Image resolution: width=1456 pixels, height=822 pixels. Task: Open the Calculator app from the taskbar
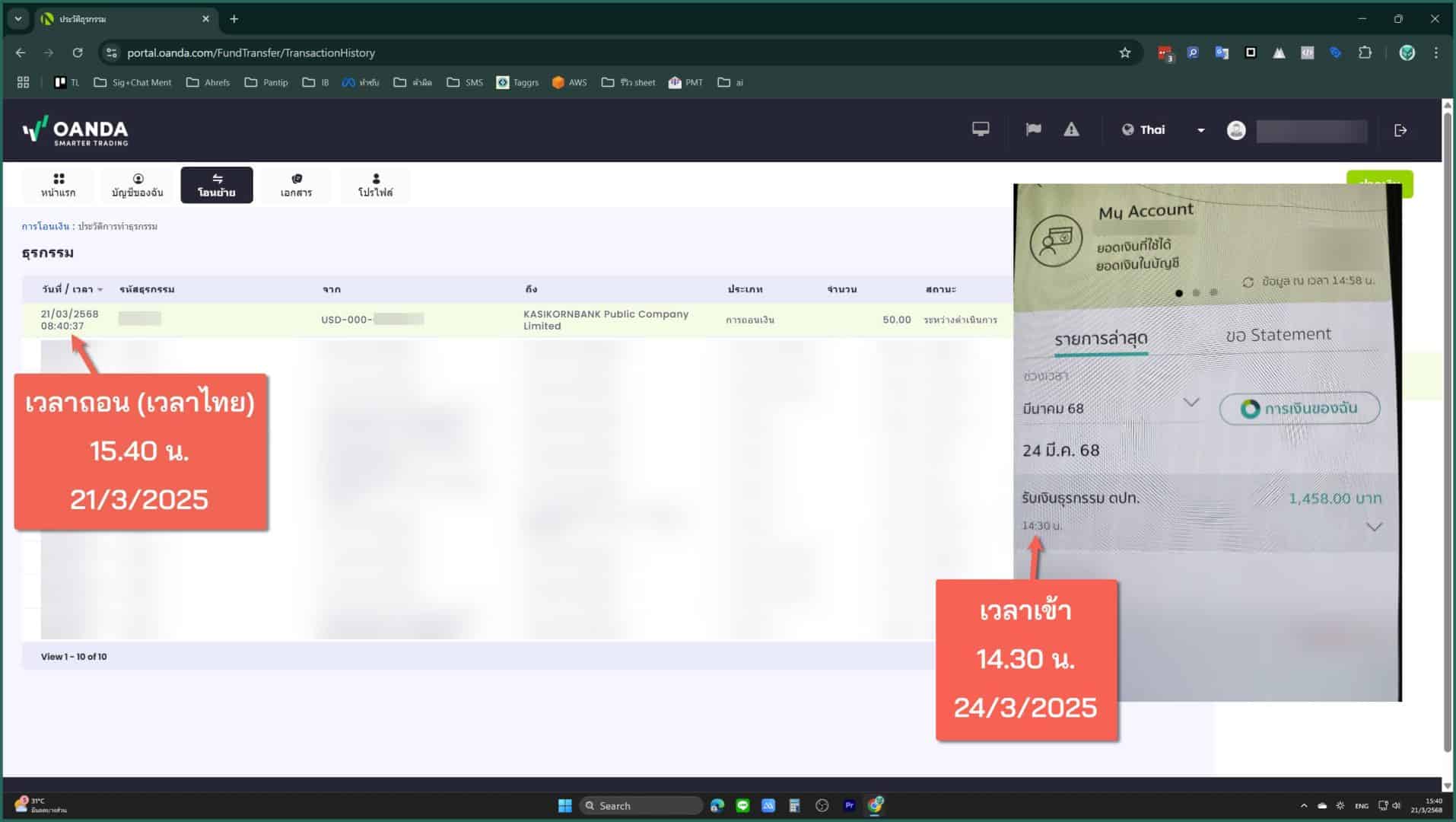[794, 805]
